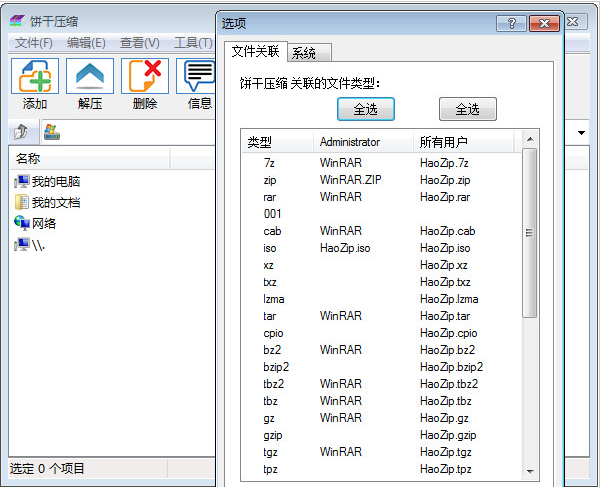The width and height of the screenshot is (601, 488).
Task: Click the 添加 (Add) toolbar icon
Action: coord(35,77)
